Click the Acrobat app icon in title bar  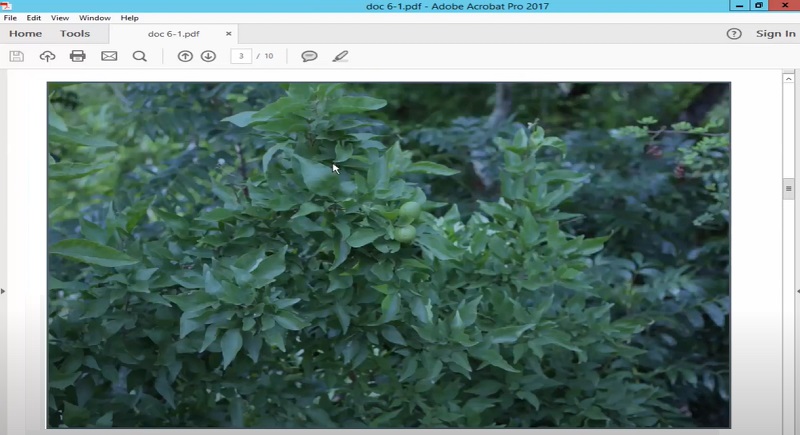6,6
